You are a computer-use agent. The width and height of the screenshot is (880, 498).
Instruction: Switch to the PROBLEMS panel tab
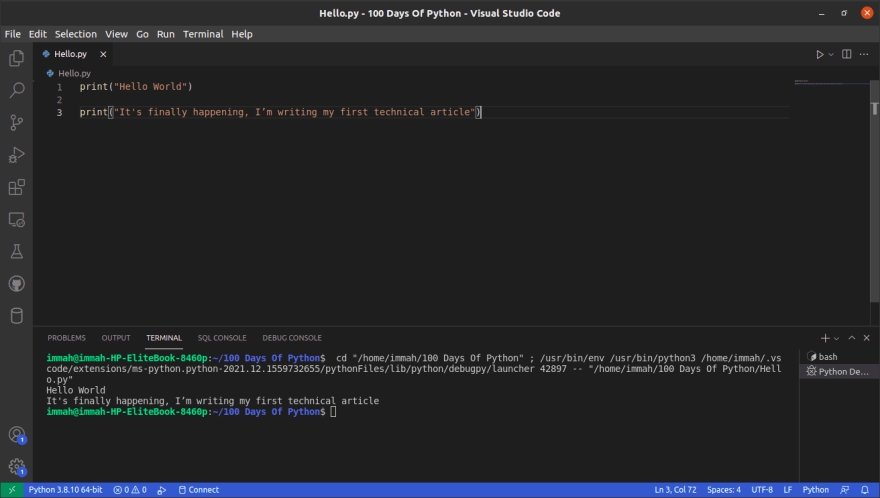(66, 338)
